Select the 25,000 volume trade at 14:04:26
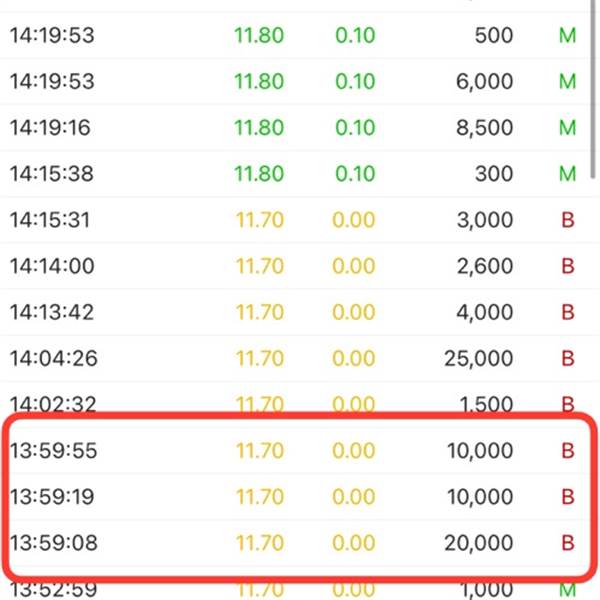600x600 pixels. 479,358
